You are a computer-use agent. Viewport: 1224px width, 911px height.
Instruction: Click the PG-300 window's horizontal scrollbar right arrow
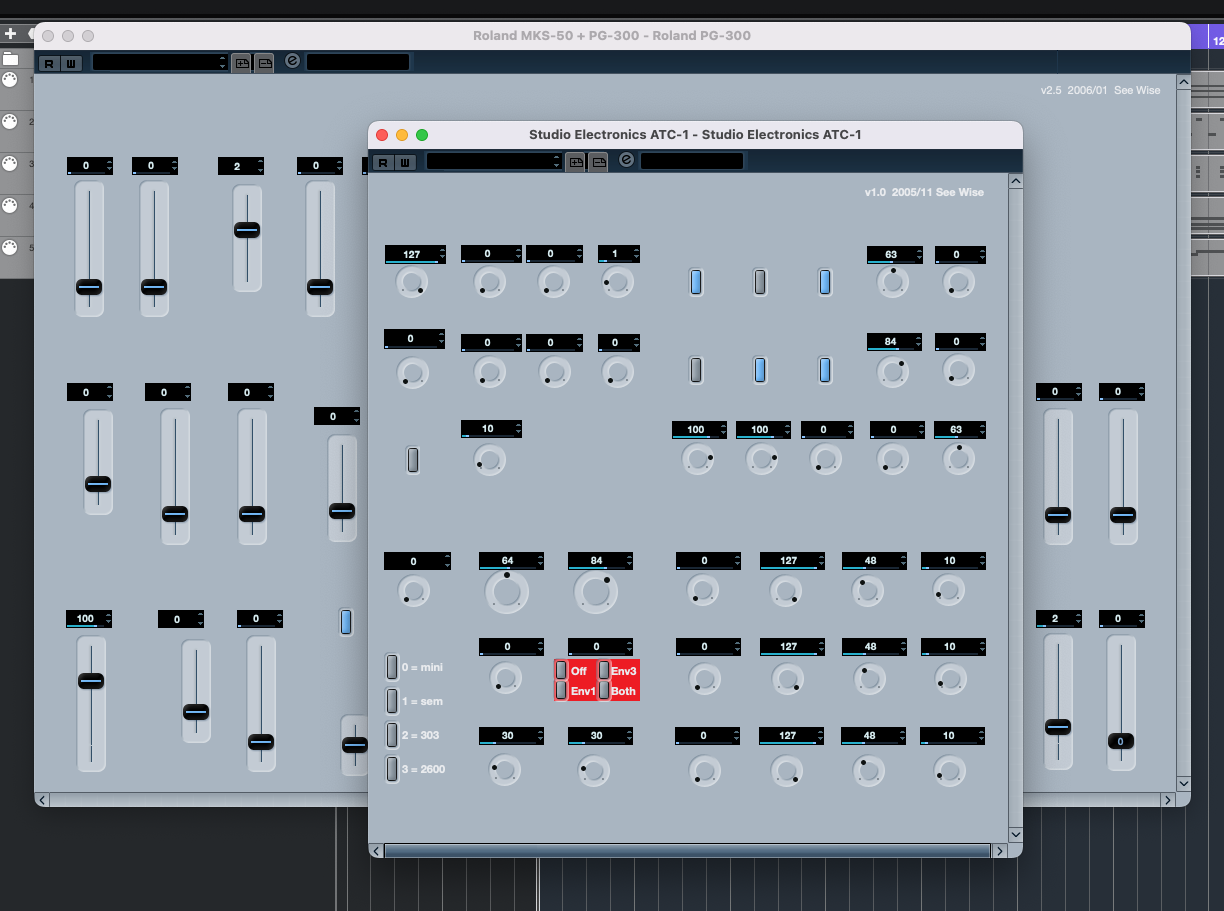tap(1167, 800)
